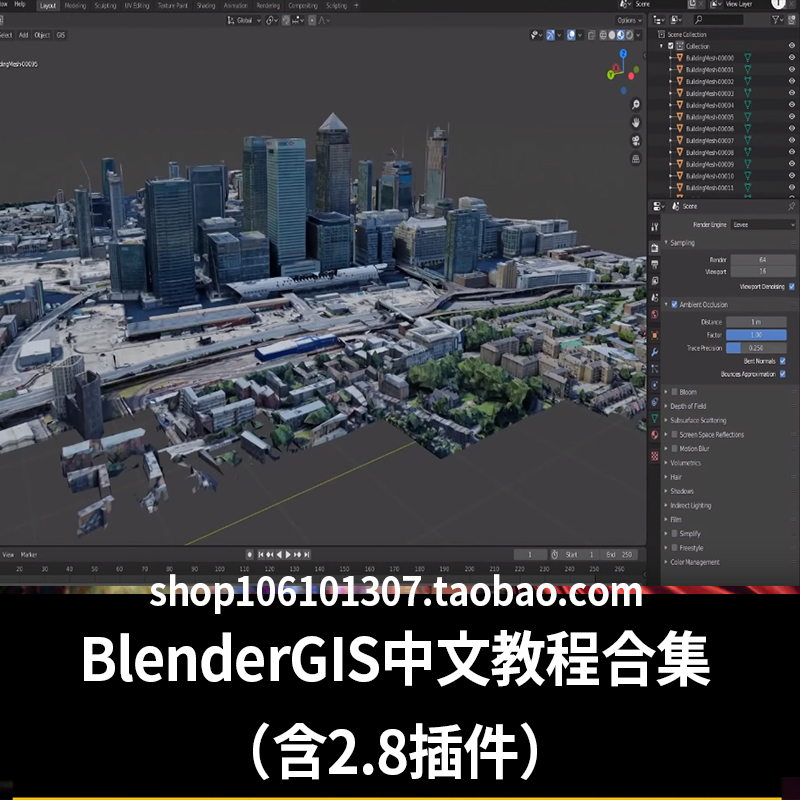Open the Physics properties tab

click(655, 385)
